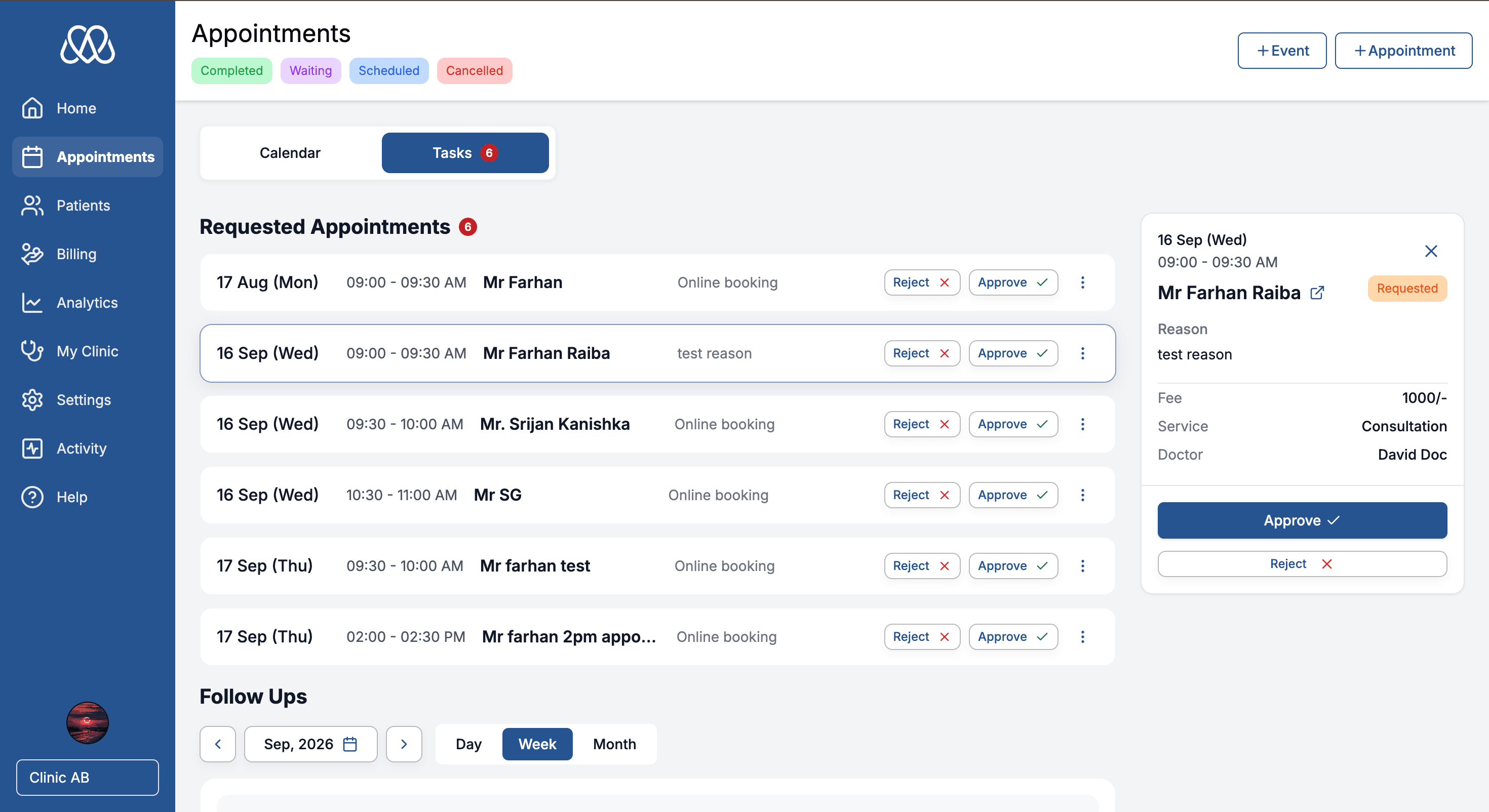Open Help section
Screen dimensions: 1489x812
[87, 497]
